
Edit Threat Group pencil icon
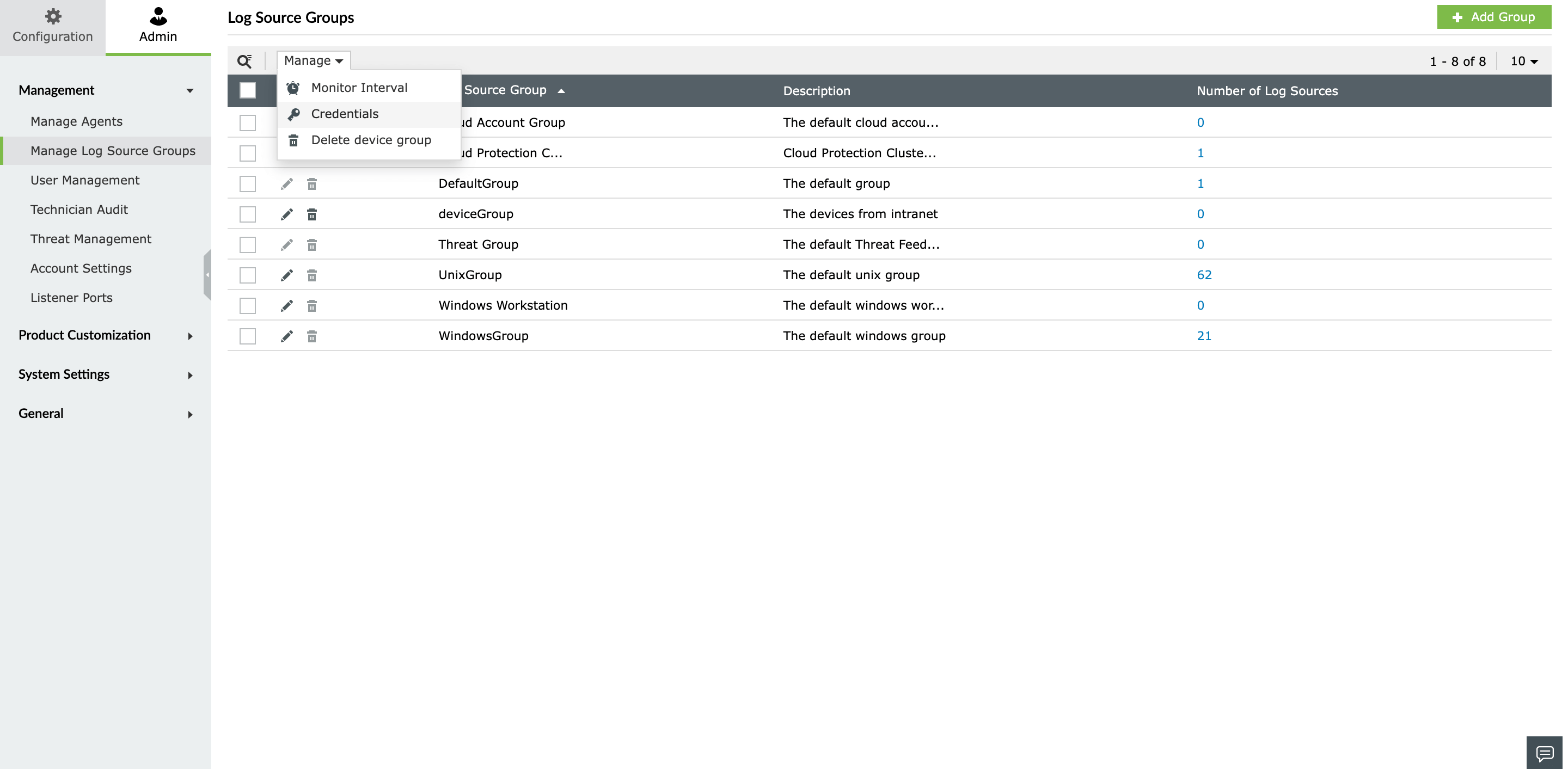click(287, 244)
